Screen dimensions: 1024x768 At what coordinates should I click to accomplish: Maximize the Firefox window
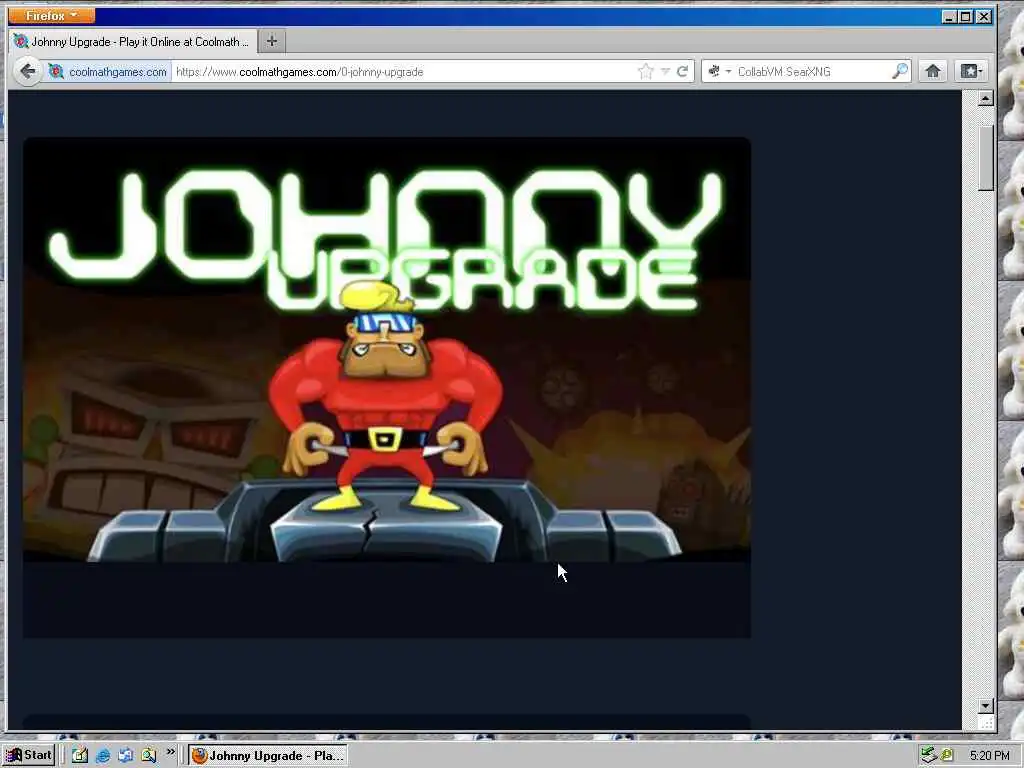pos(966,16)
